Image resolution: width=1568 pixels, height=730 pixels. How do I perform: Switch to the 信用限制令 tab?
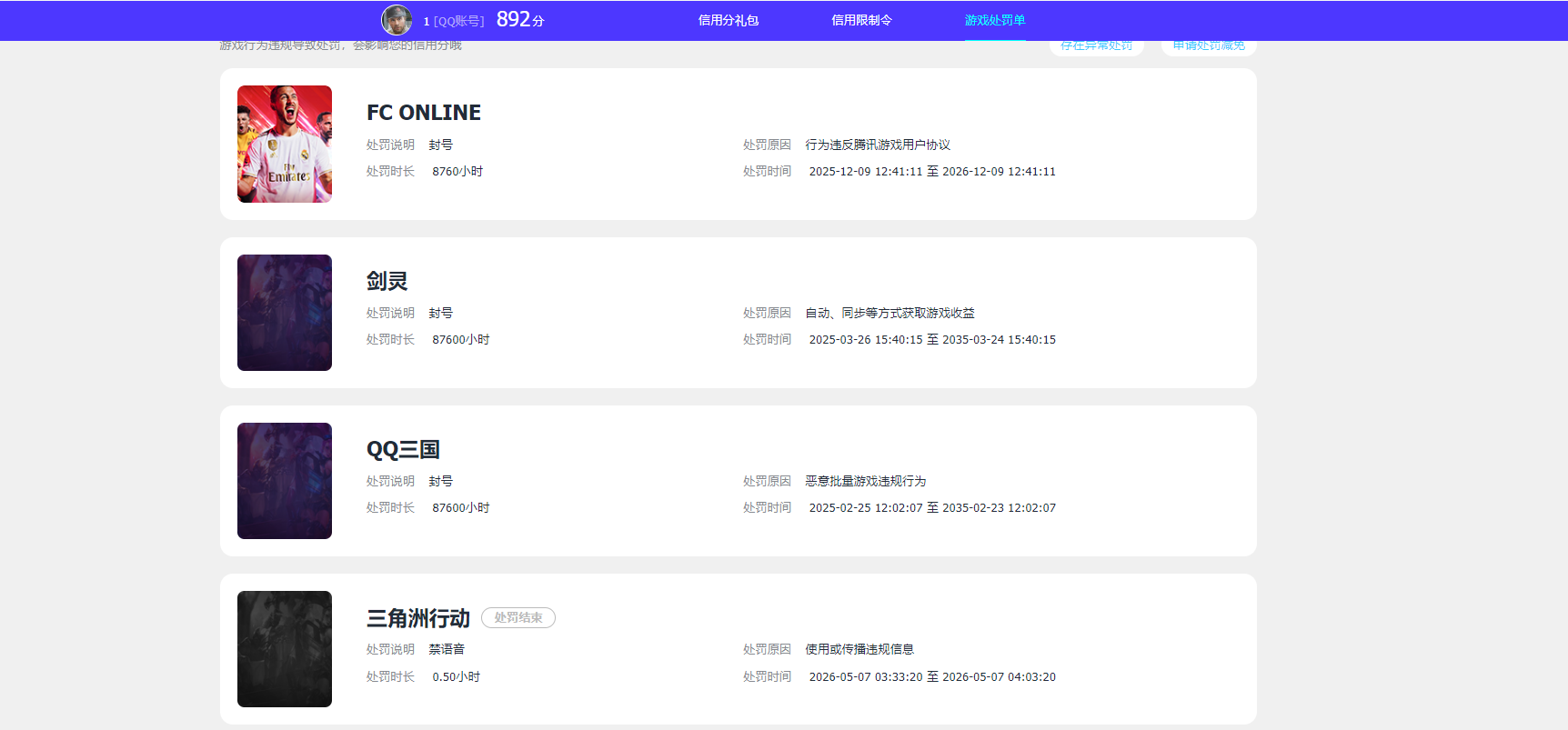pyautogui.click(x=862, y=20)
